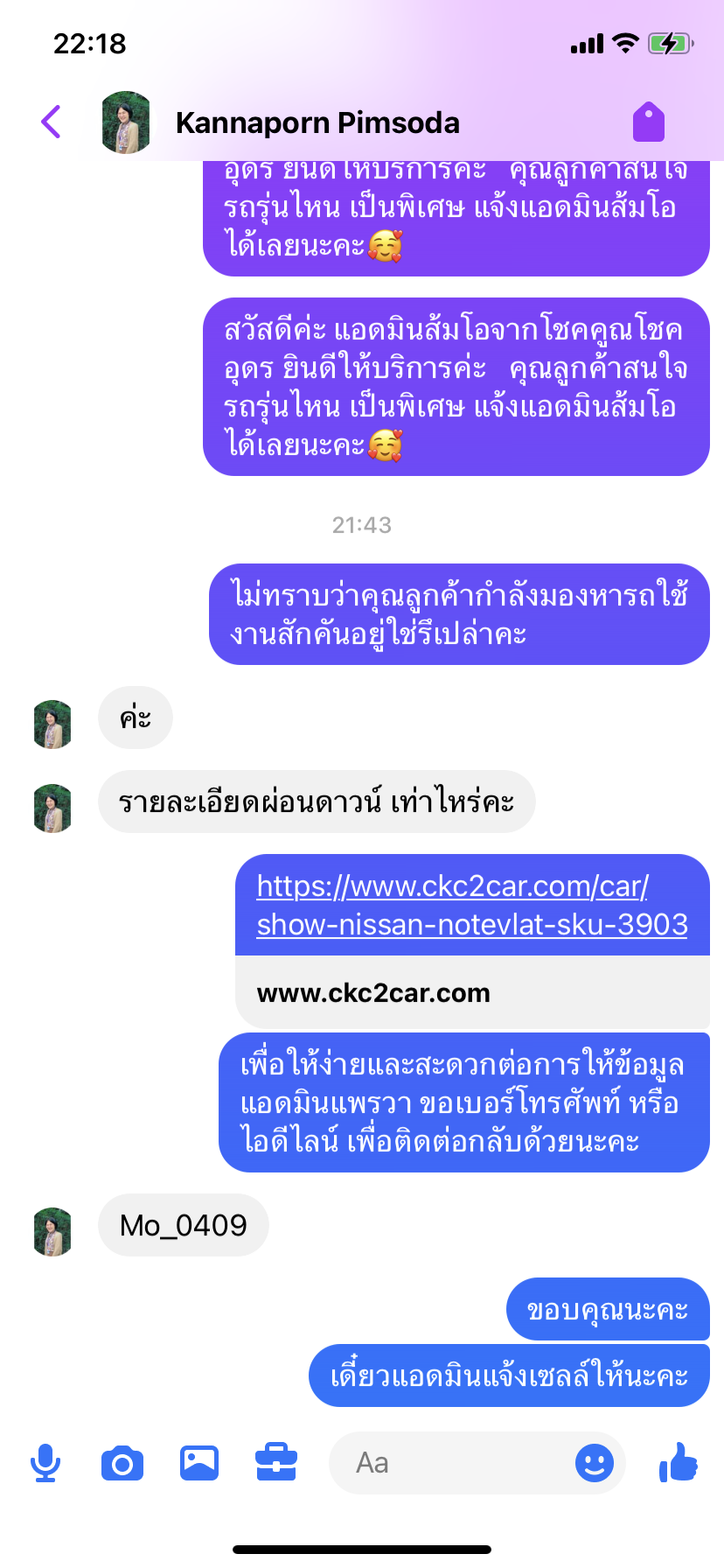
Task: Send a thumbs-up like
Action: click(x=679, y=1461)
